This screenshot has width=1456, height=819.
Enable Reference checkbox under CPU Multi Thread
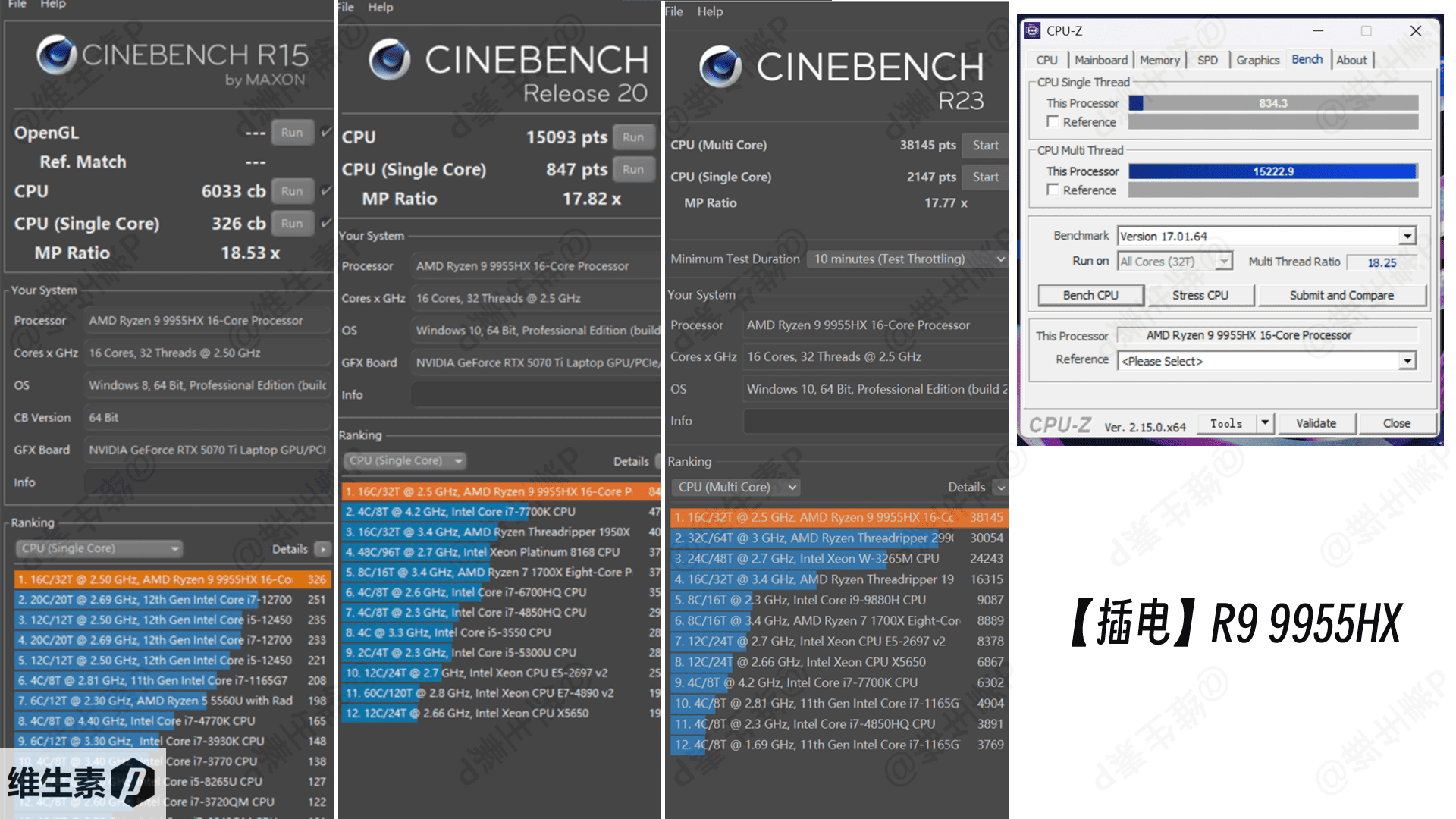coord(1053,190)
